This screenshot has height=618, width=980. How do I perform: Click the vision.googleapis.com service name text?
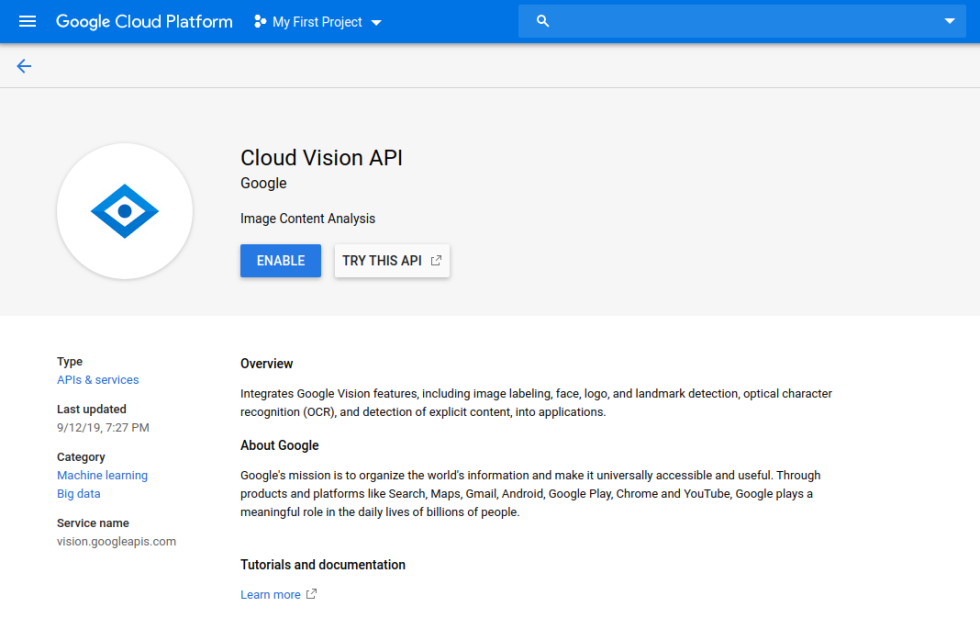point(116,542)
